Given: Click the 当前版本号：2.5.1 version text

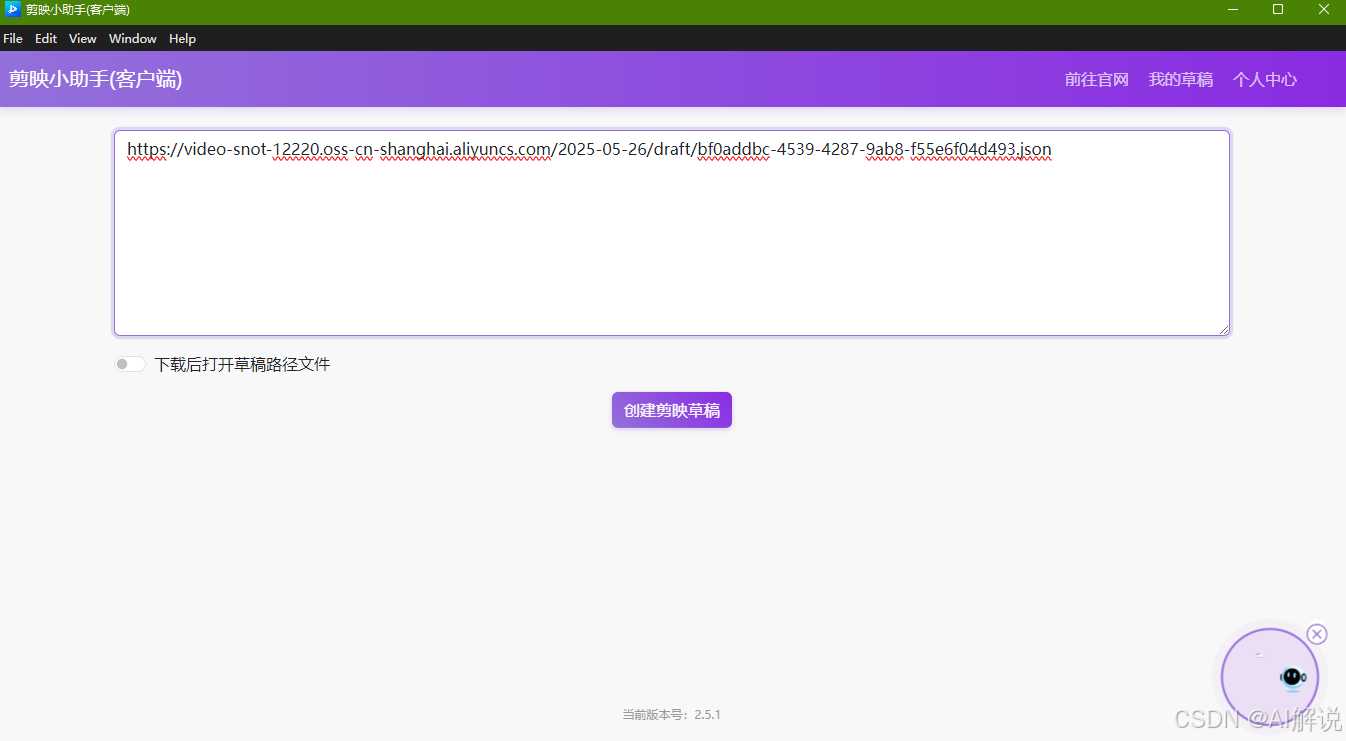Looking at the screenshot, I should point(672,715).
